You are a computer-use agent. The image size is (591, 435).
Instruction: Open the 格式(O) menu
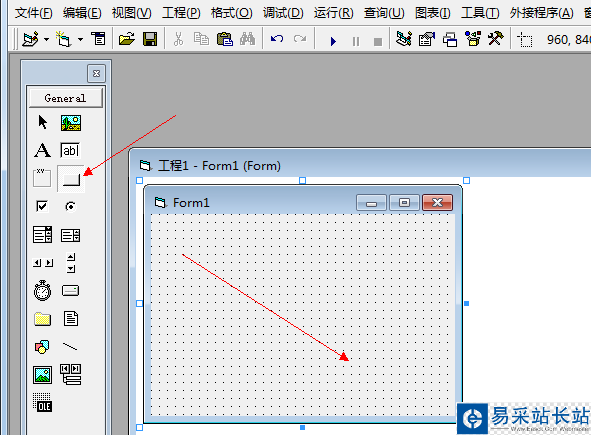231,13
